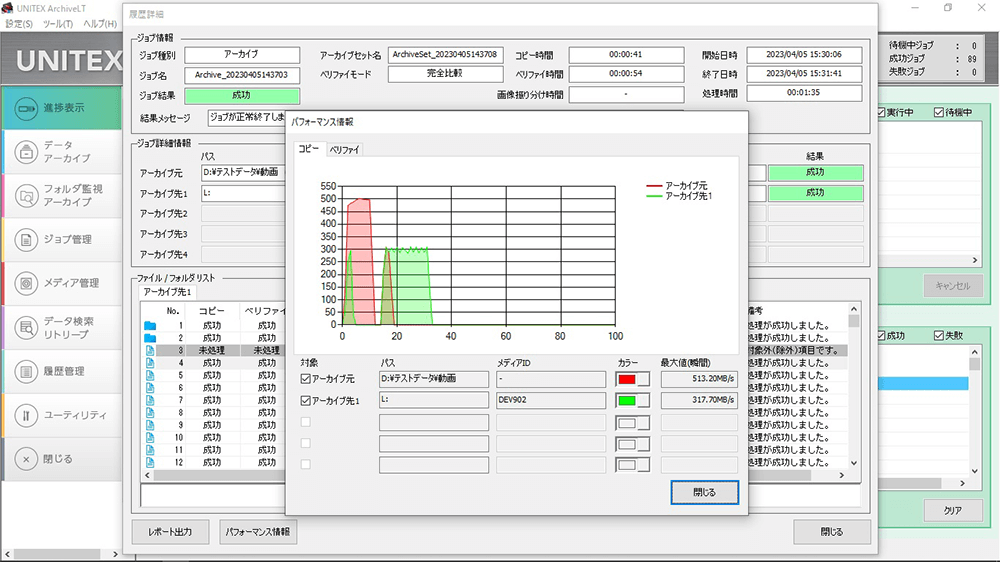
Task: Open the empty third row color swatch
Action: pos(633,423)
